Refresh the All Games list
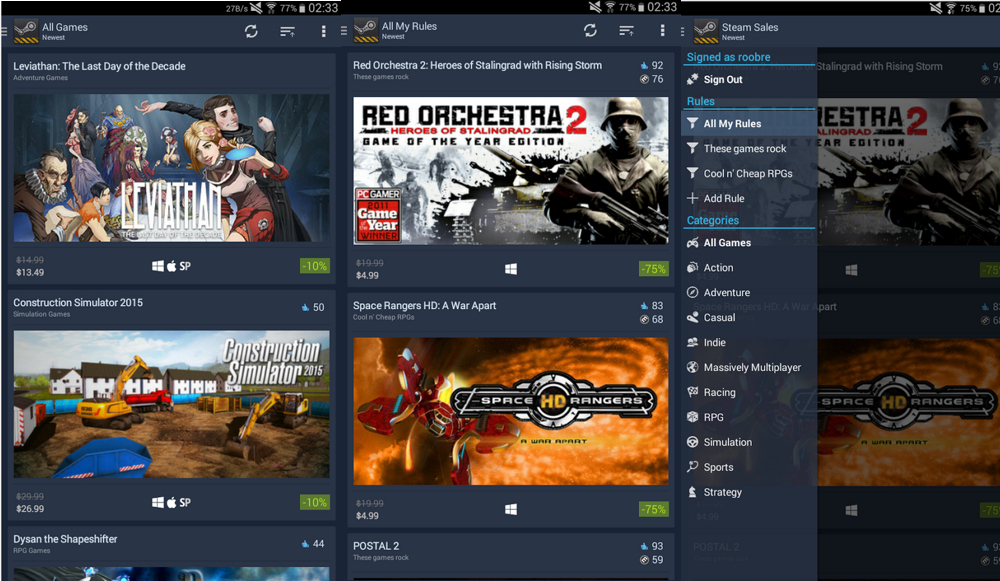Image resolution: width=1000 pixels, height=581 pixels. click(x=251, y=31)
